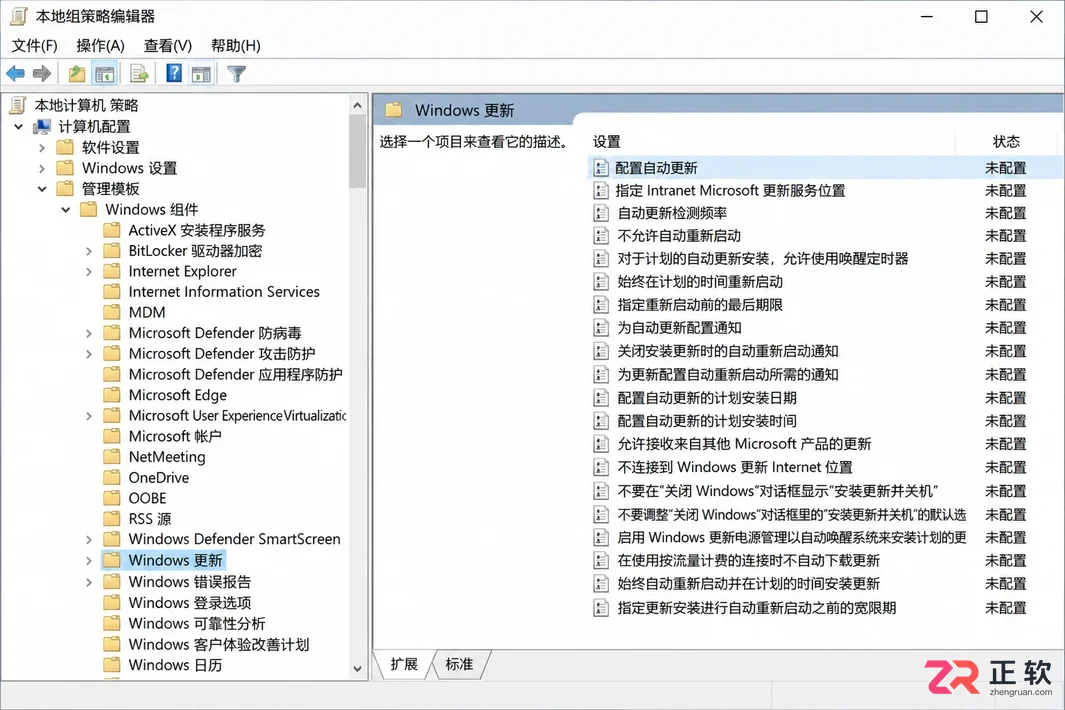Screen dimensions: 1065x710
Task: Click folder icon beside MDM
Action: tap(112, 312)
